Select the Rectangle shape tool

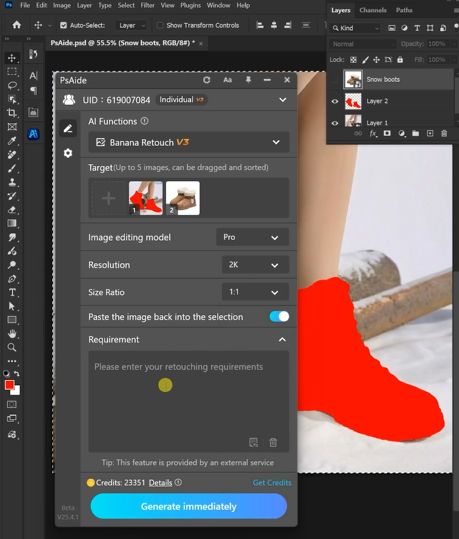[12, 320]
